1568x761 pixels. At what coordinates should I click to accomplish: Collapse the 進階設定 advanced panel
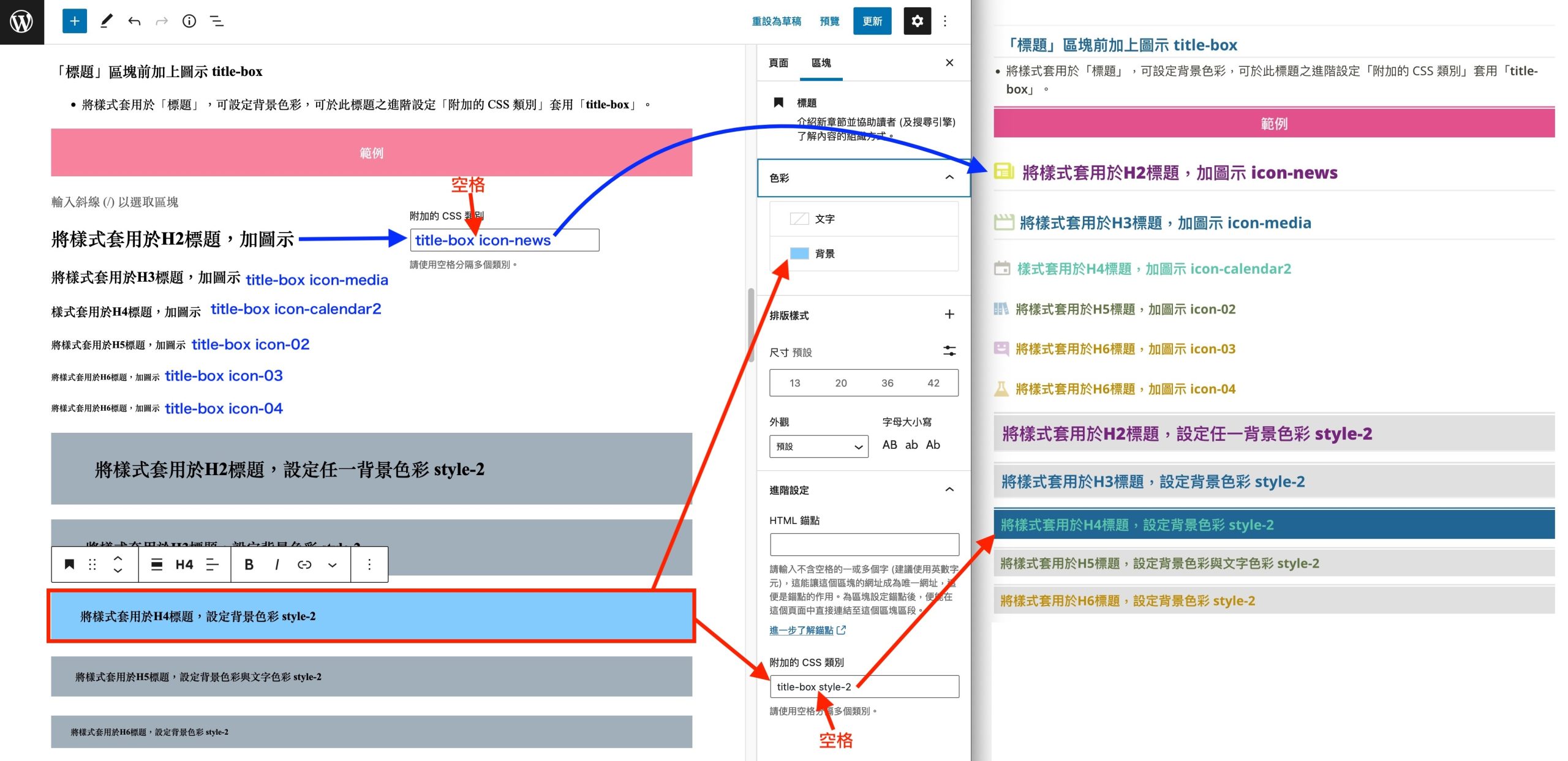pos(949,490)
